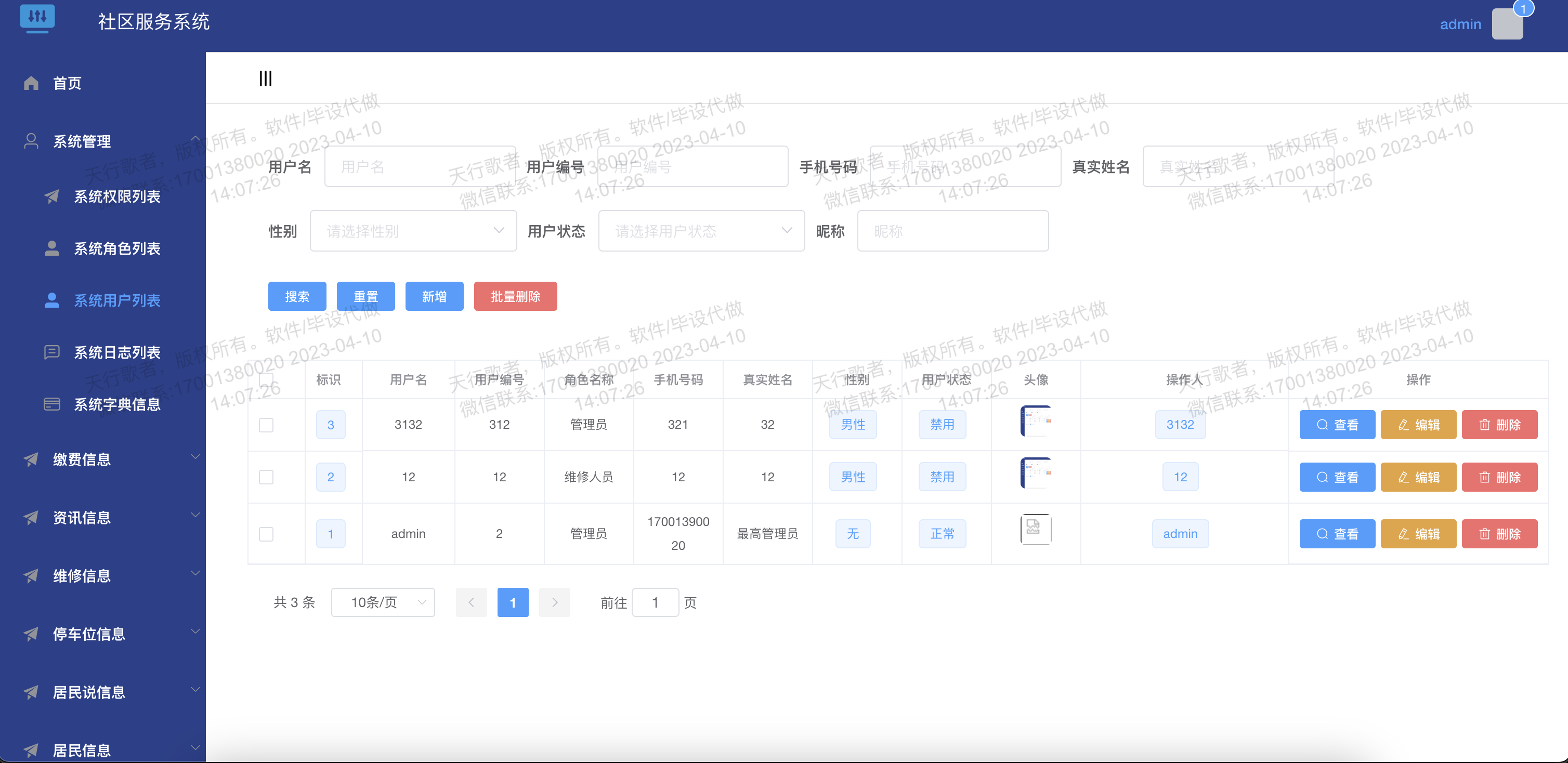
Task: Check the checkbox on the admin row
Action: coord(266,534)
